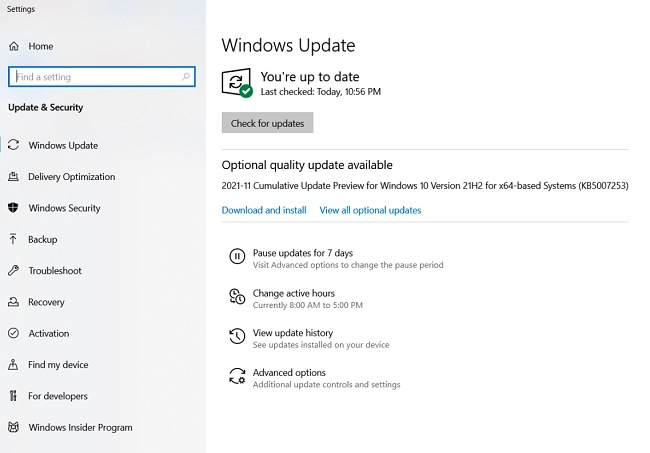Open Delivery Optimization settings
Image resolution: width=650 pixels, height=453 pixels.
[x=72, y=177]
